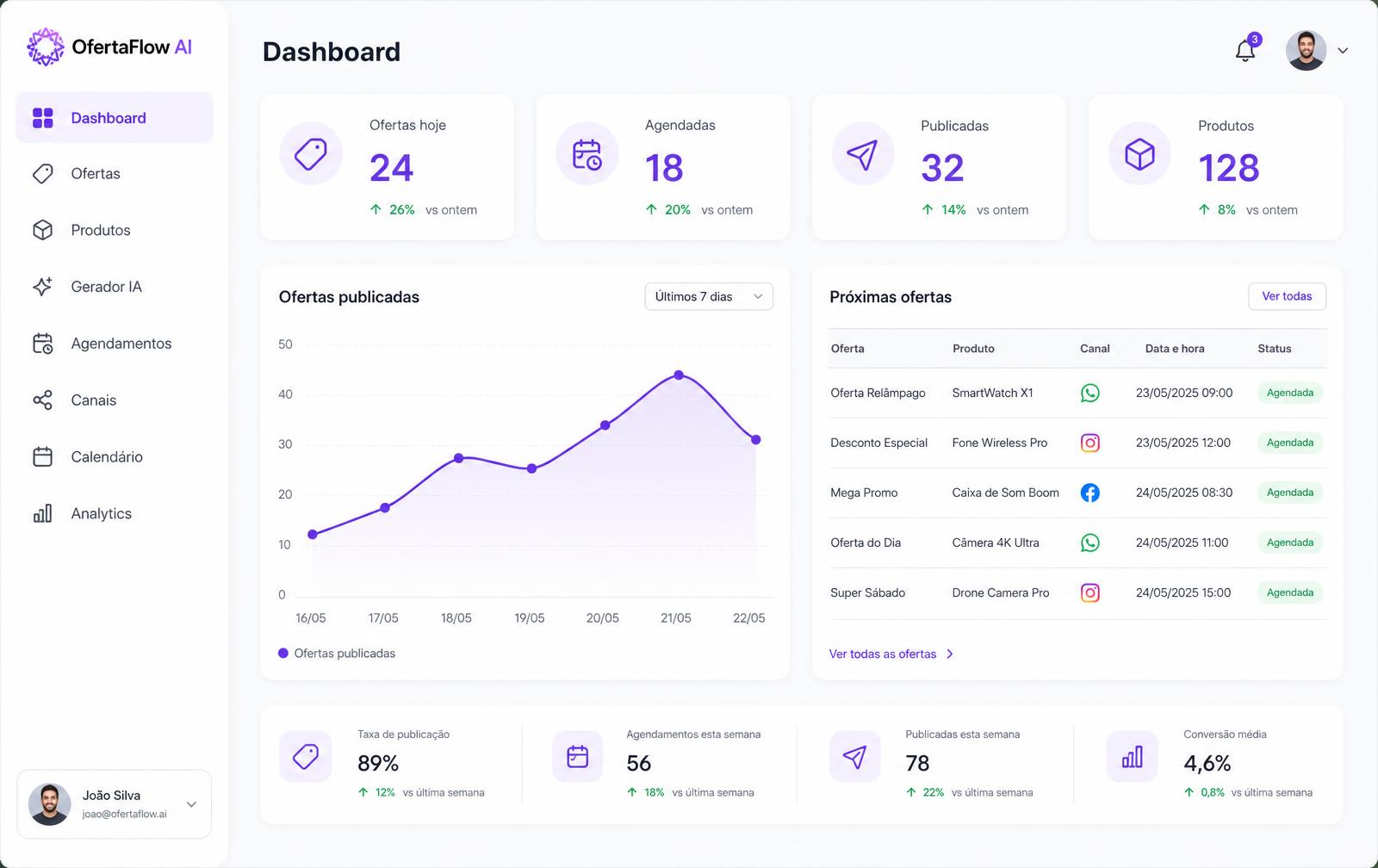Click Instagram icon for Desconto Especial

(x=1090, y=443)
